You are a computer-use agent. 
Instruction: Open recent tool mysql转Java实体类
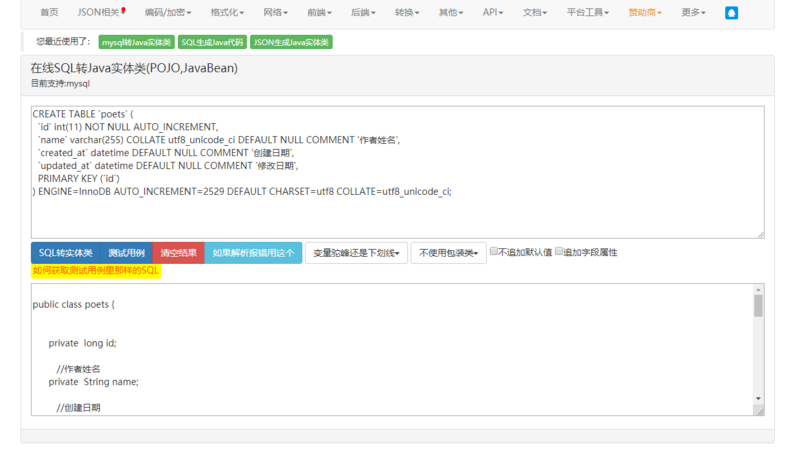tap(136, 42)
